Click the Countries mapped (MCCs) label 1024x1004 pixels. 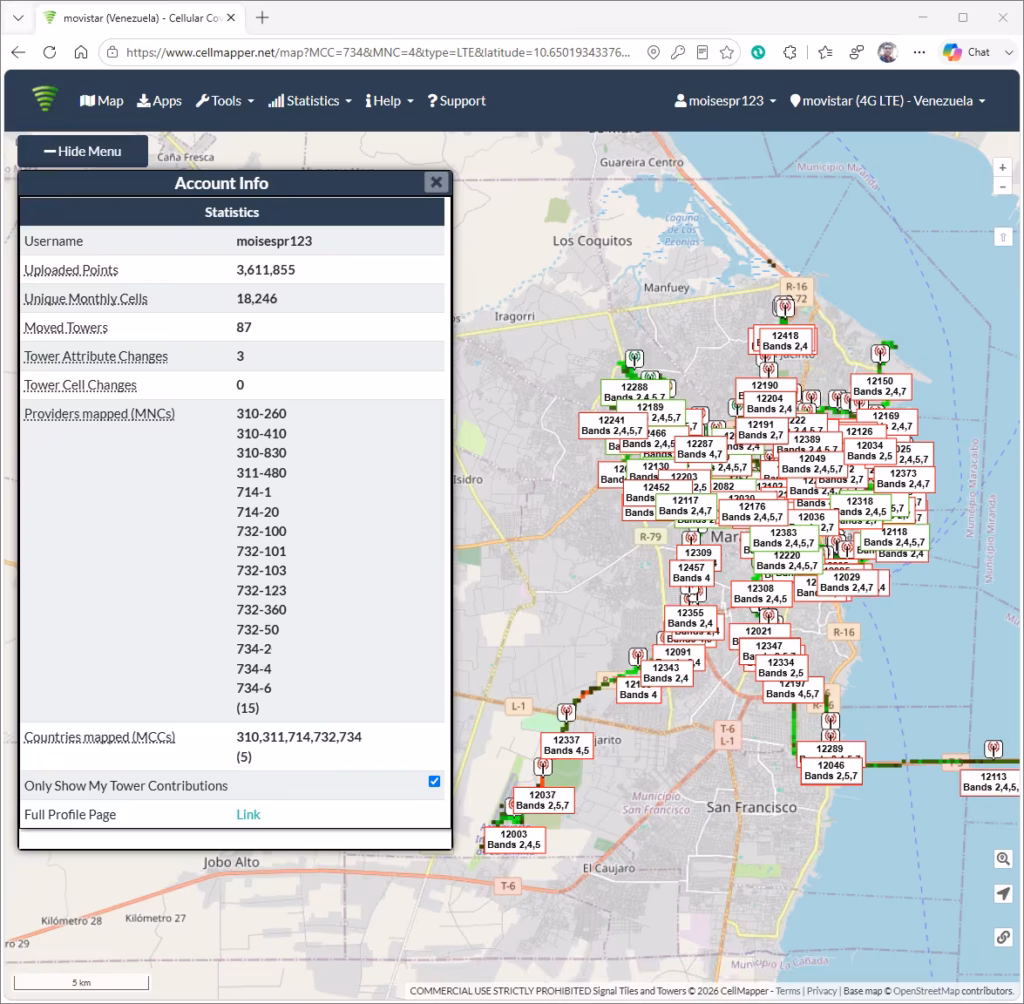[99, 737]
